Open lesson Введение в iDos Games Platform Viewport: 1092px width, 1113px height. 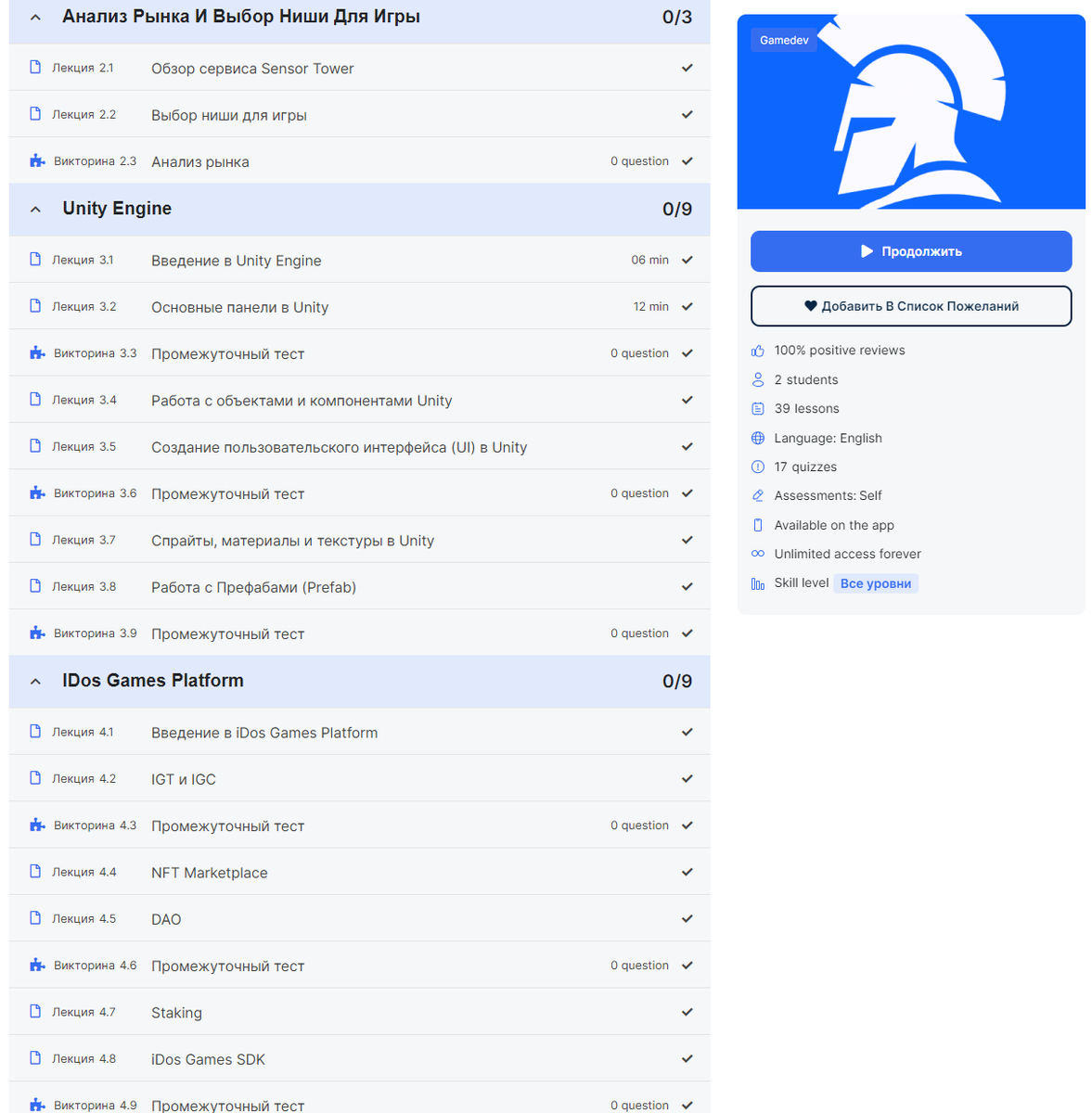point(264,733)
